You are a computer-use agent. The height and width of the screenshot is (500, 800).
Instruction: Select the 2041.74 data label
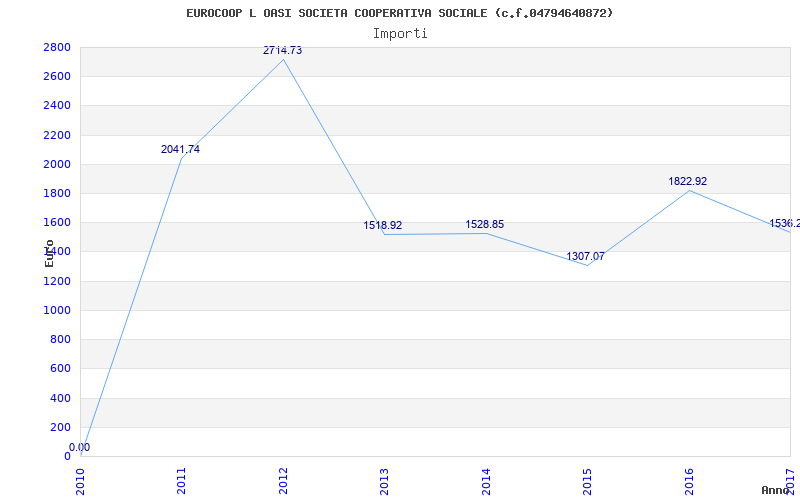pos(181,149)
